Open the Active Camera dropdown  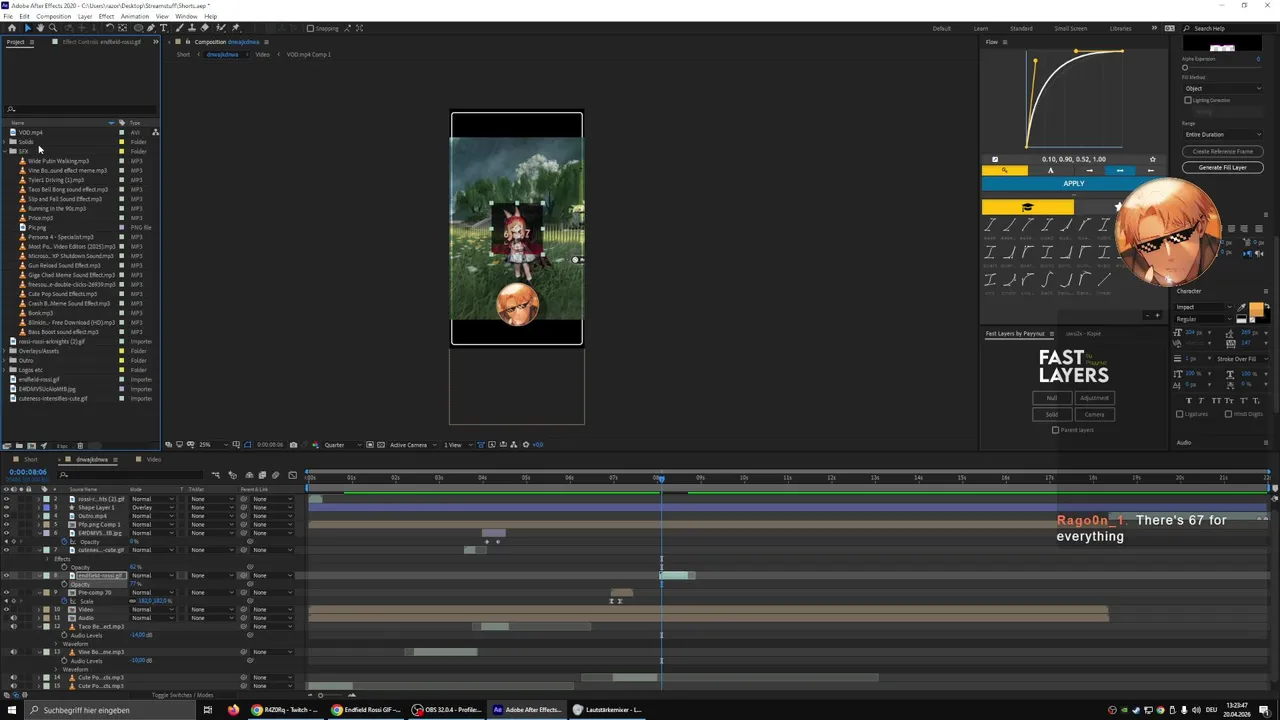[x=412, y=445]
